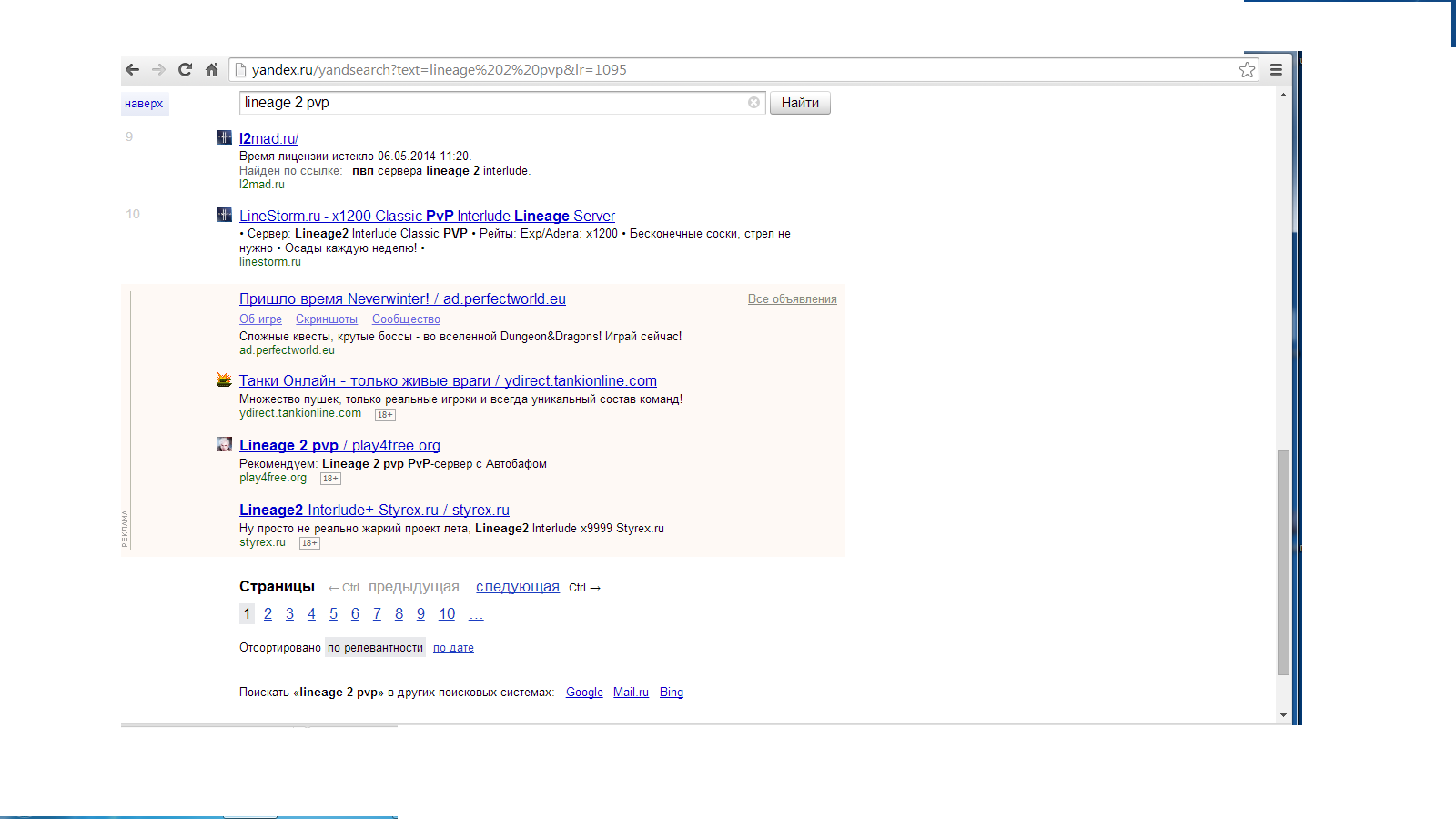The width and height of the screenshot is (1456, 819).
Task: Click the Найти search button
Action: pyautogui.click(x=800, y=103)
